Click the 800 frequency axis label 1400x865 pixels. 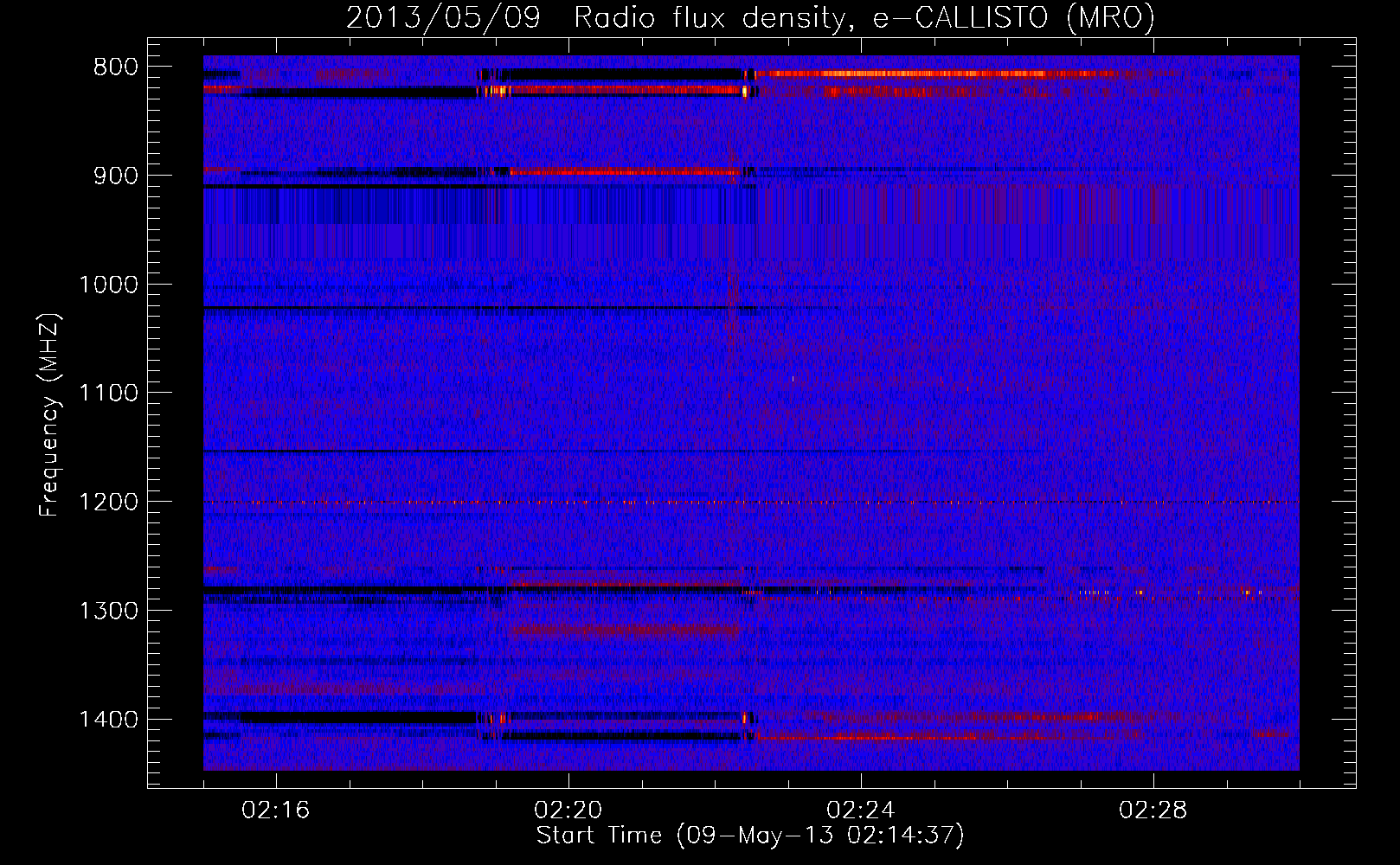(115, 67)
